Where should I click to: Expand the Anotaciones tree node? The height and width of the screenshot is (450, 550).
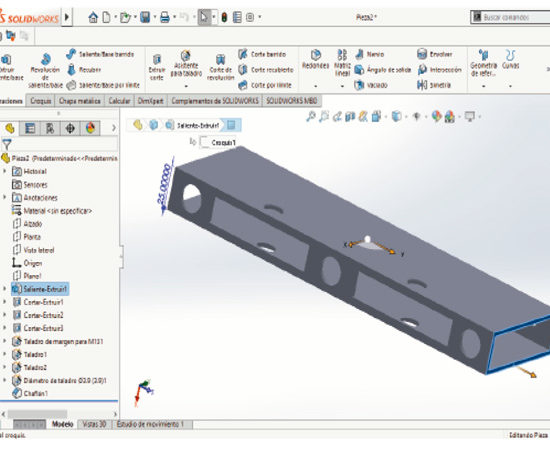tap(5, 197)
